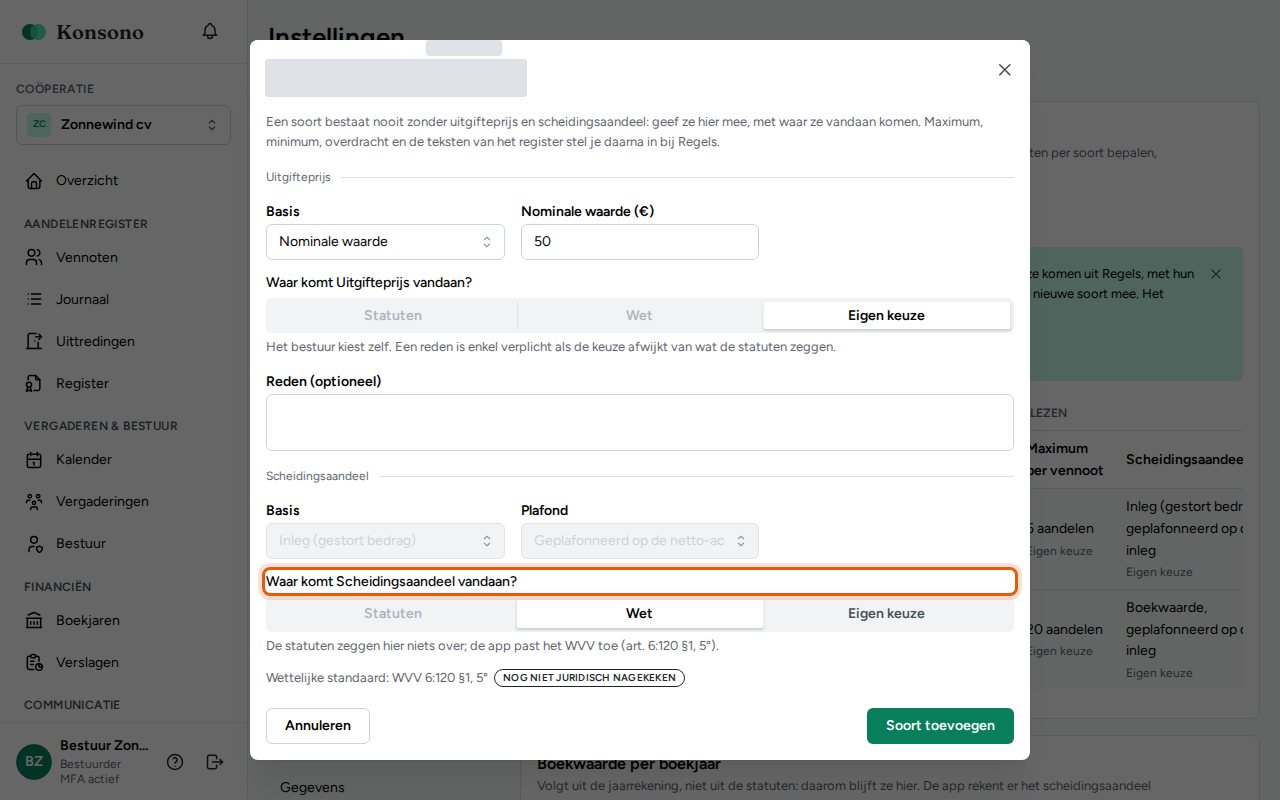1280x800 pixels.
Task: Open Vennoten via its people icon
Action: pyautogui.click(x=35, y=258)
